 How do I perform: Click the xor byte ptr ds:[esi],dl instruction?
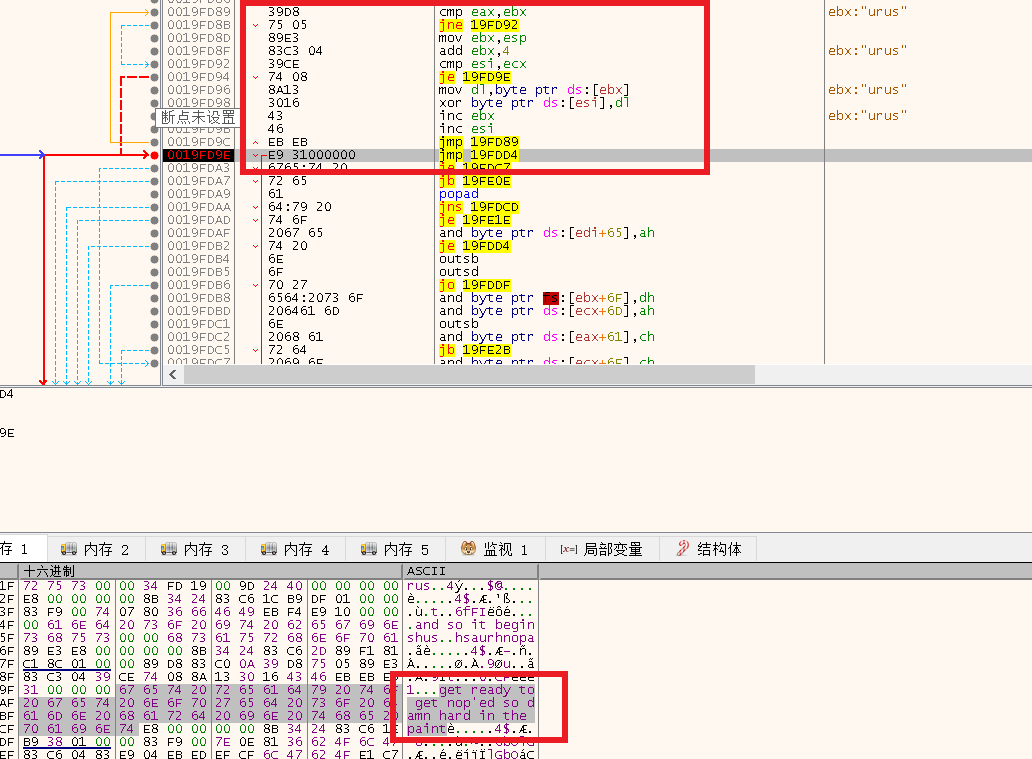click(x=534, y=103)
